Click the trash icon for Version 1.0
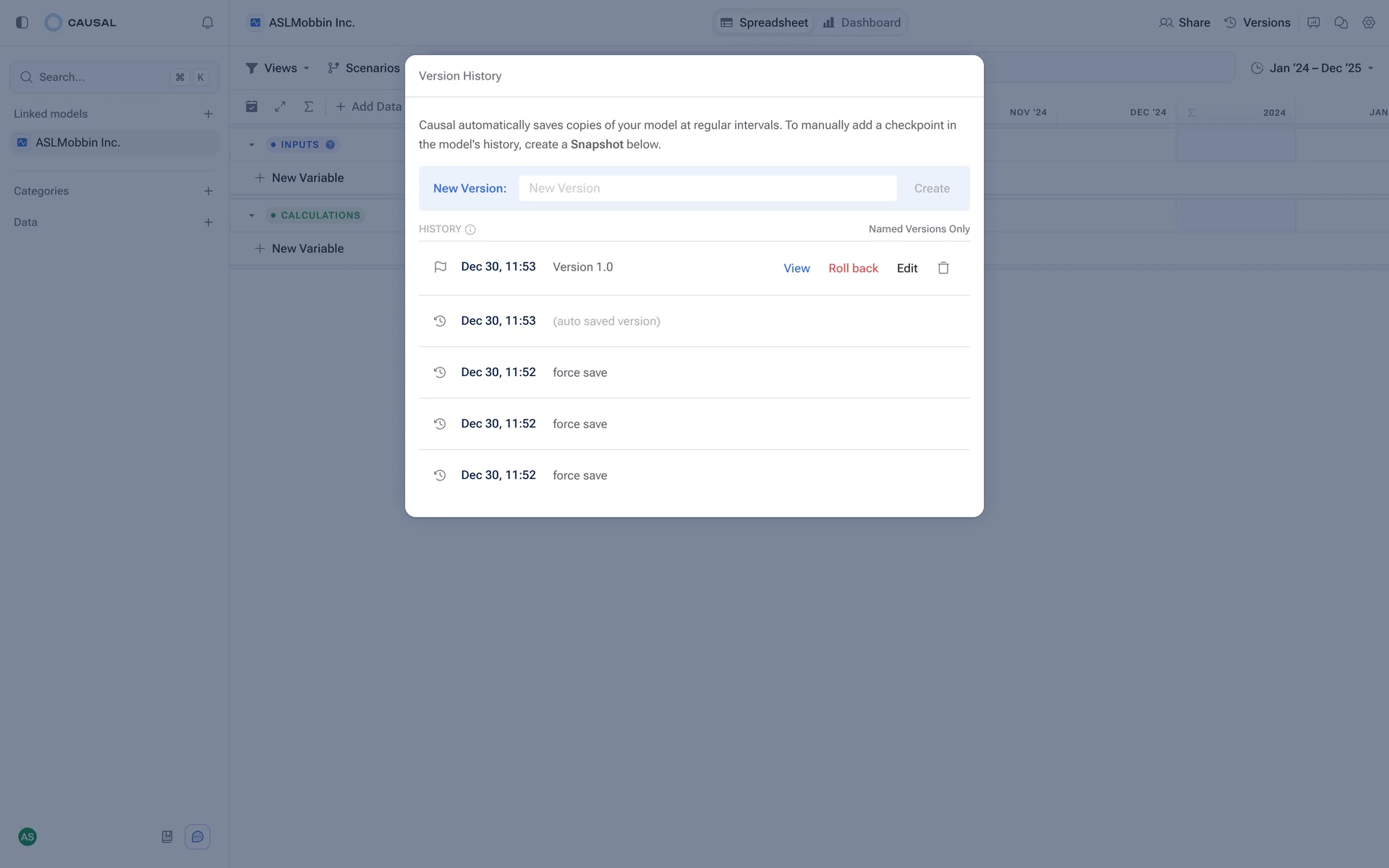 pos(943,268)
